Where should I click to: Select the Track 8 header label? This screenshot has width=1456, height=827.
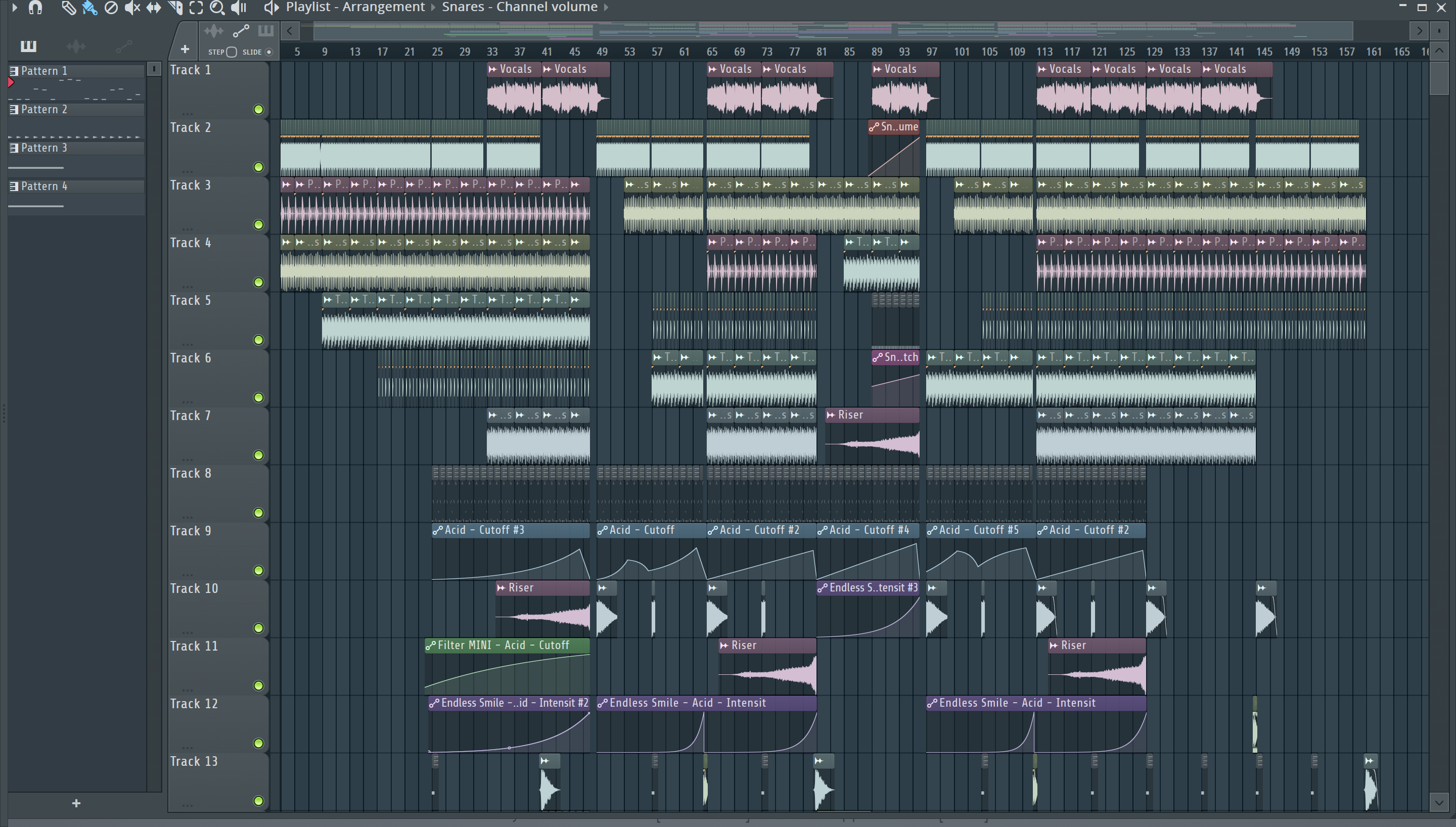[x=191, y=474]
